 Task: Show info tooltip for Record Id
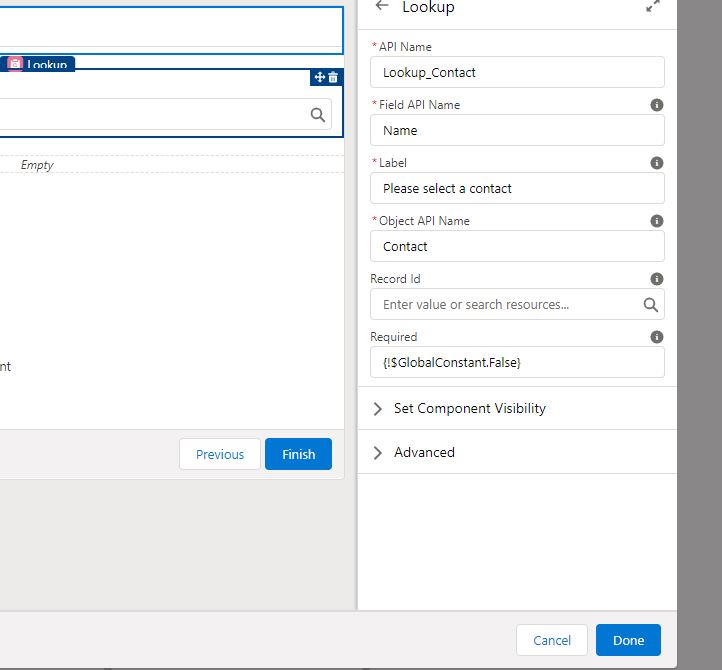coord(657,279)
